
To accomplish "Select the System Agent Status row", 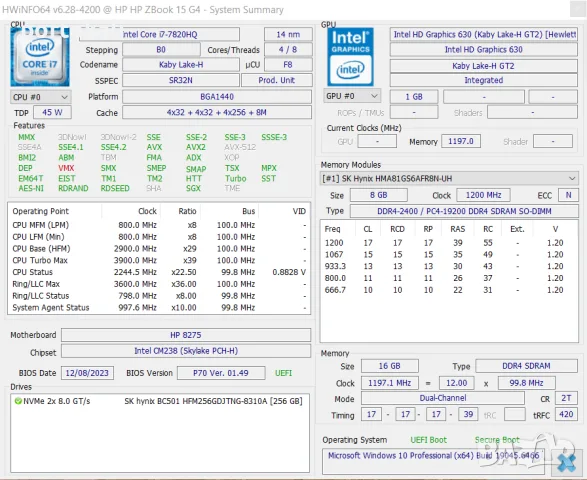I will click(159, 307).
